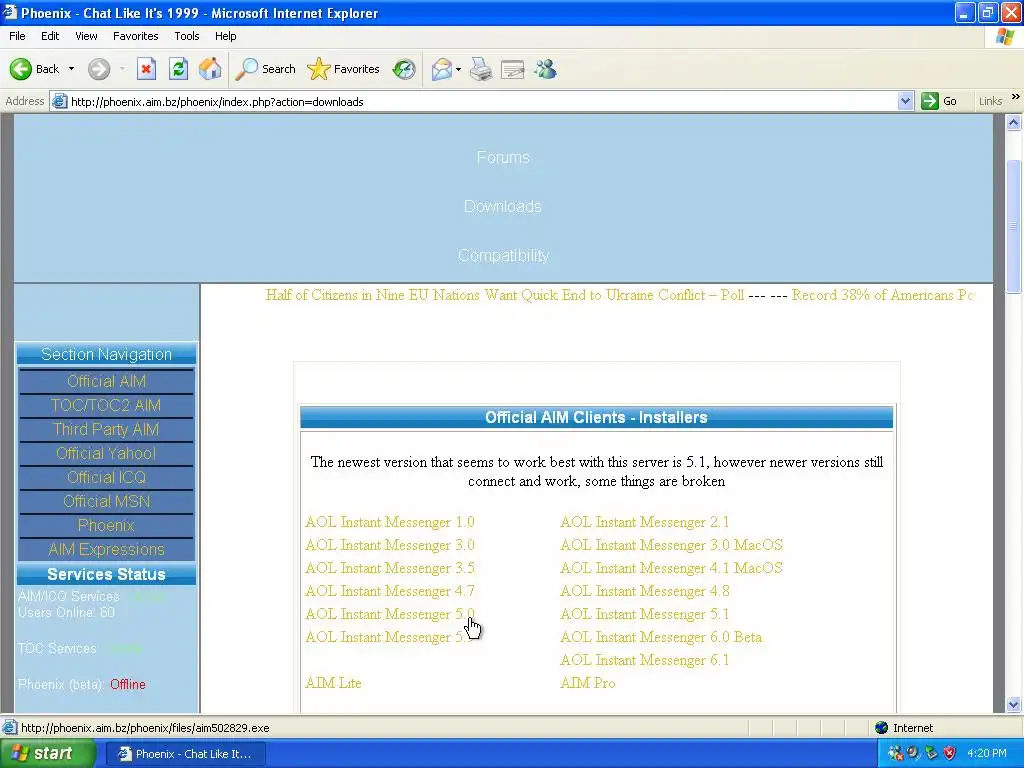Expand the Mail button dropdown arrow
Viewport: 1024px width, 768px height.
[x=458, y=69]
